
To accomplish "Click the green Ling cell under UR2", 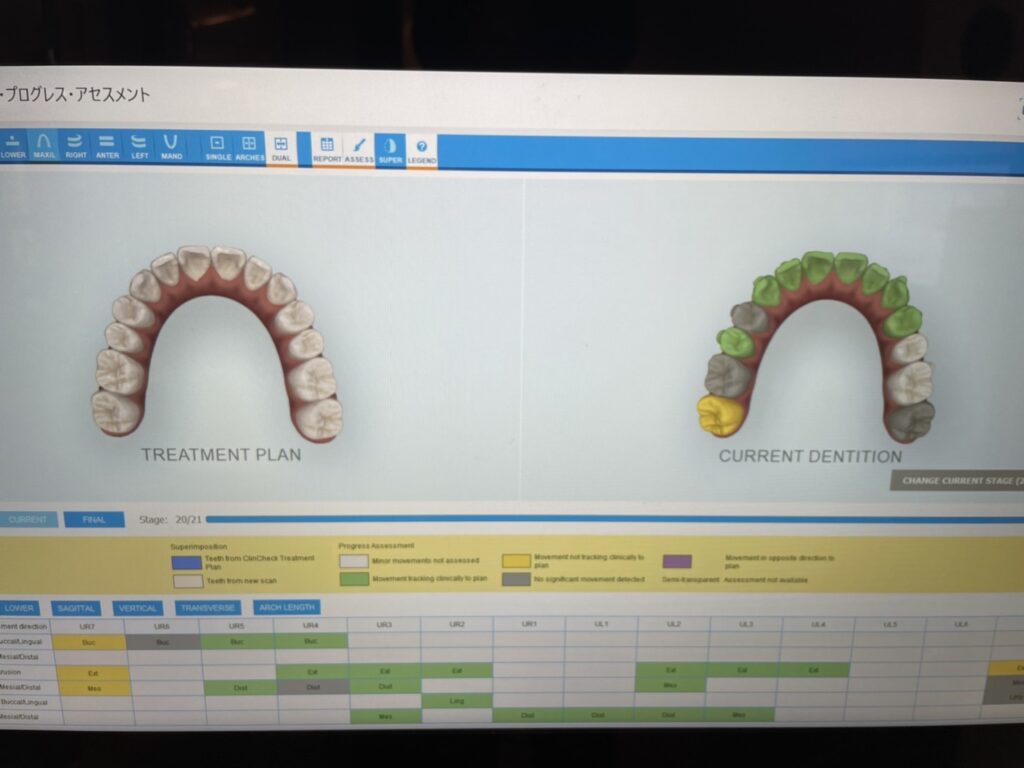I will click(456, 701).
